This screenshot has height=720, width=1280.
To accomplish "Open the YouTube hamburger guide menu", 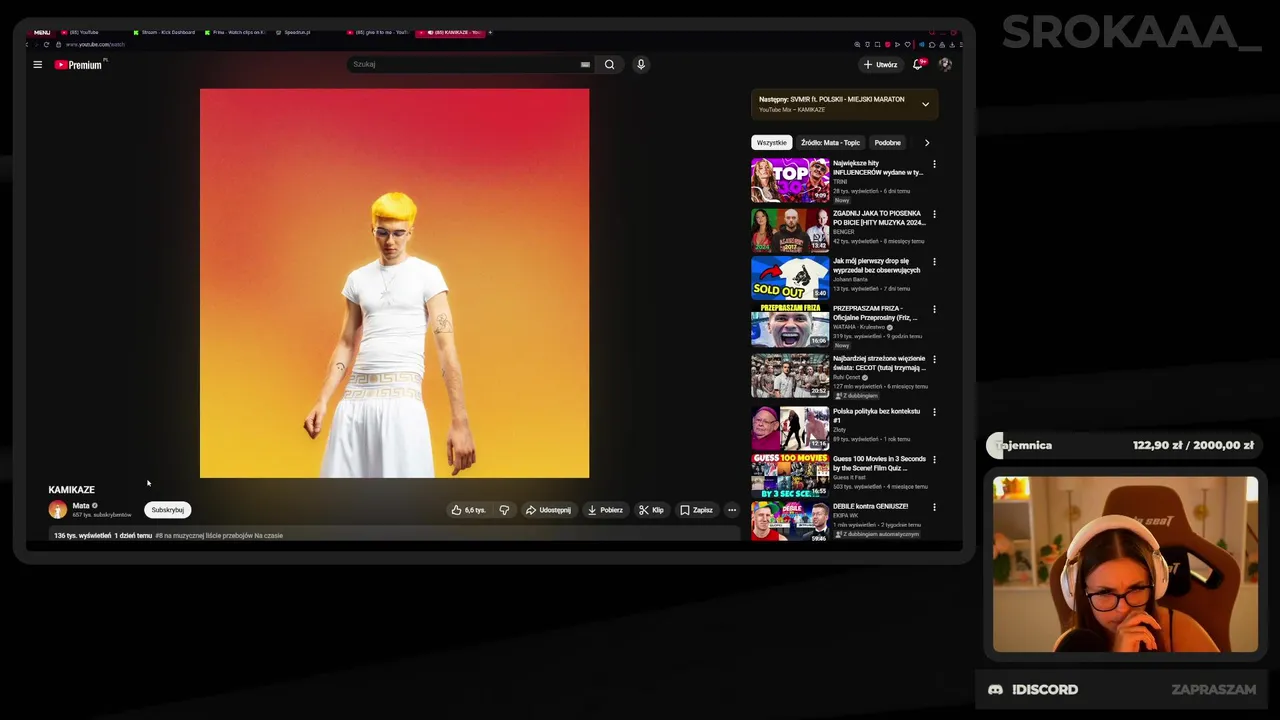I will coord(37,65).
